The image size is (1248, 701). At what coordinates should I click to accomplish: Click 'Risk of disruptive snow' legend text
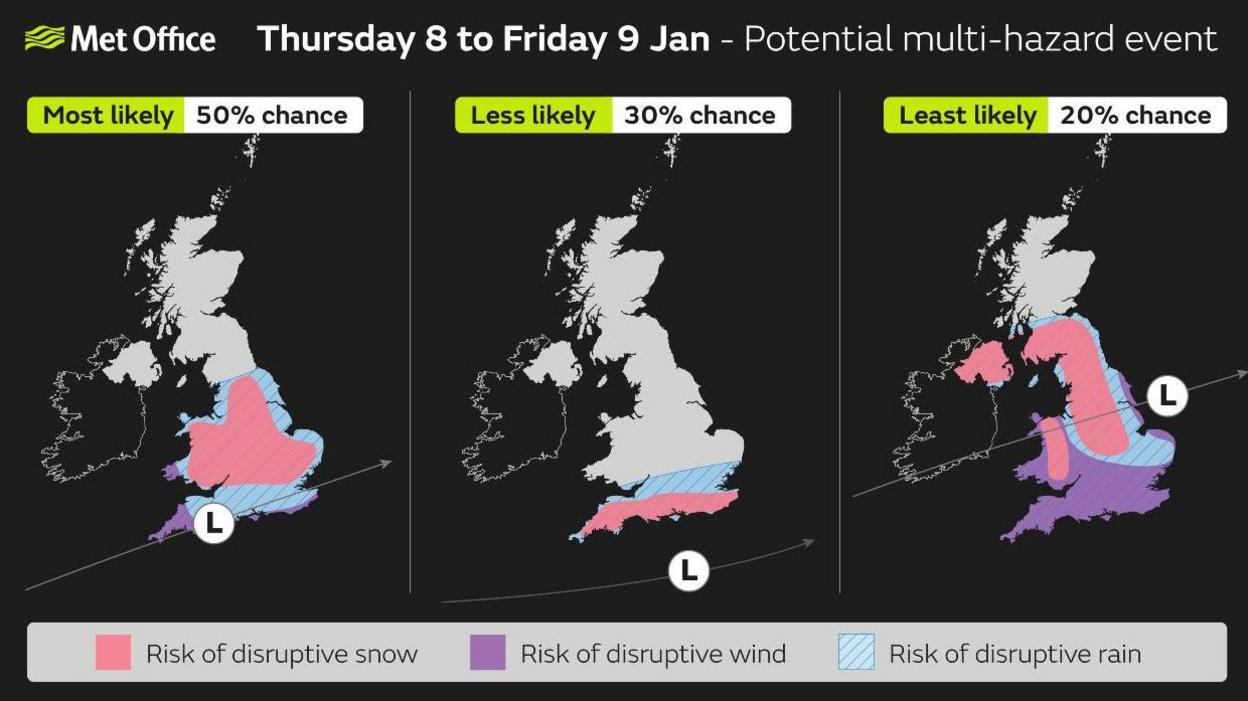(x=281, y=654)
